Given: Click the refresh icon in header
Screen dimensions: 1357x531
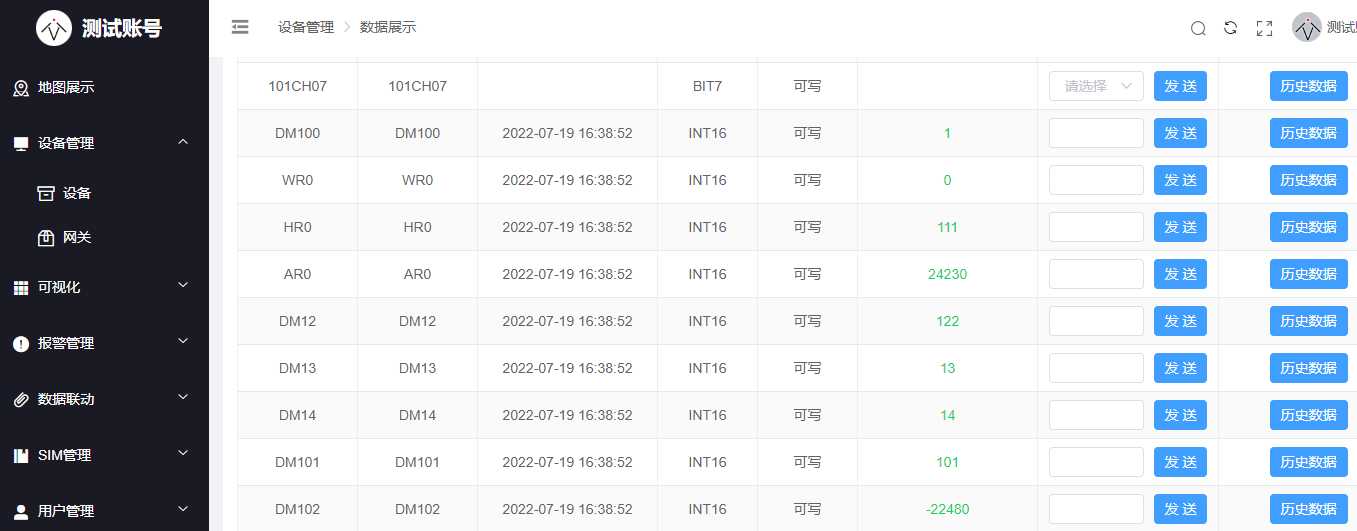Looking at the screenshot, I should pos(1231,28).
